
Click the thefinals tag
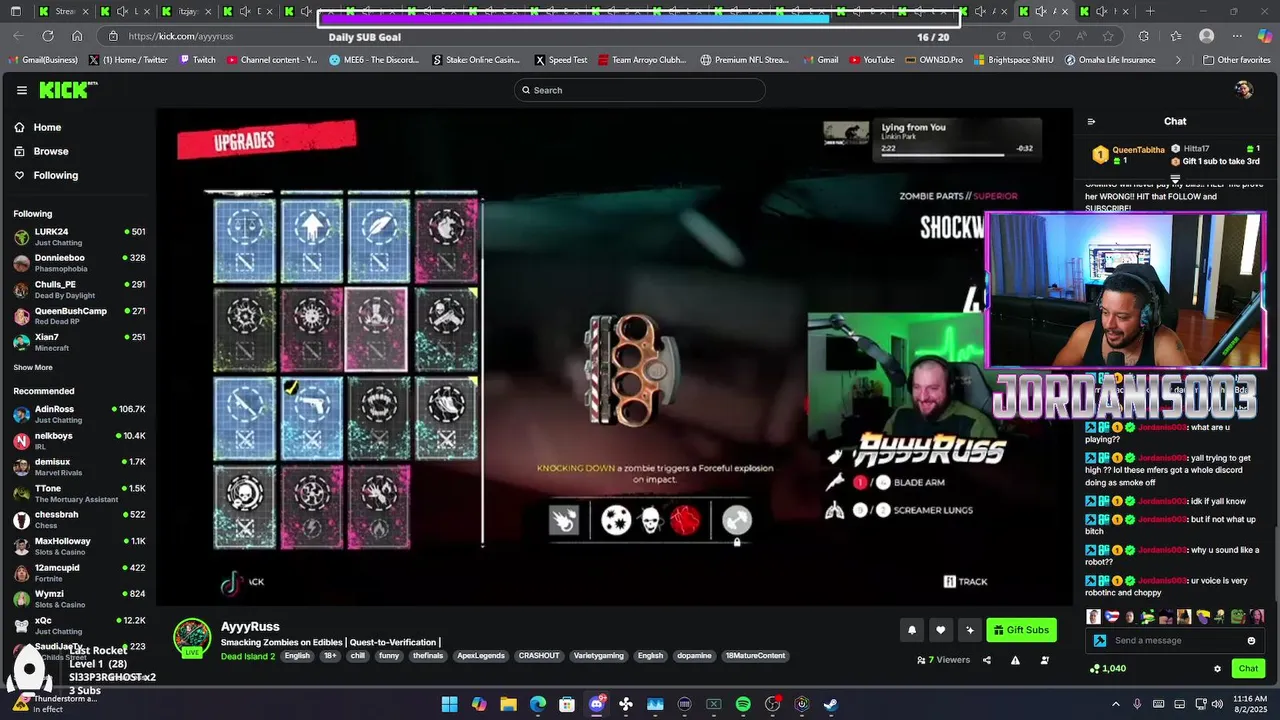click(x=428, y=656)
